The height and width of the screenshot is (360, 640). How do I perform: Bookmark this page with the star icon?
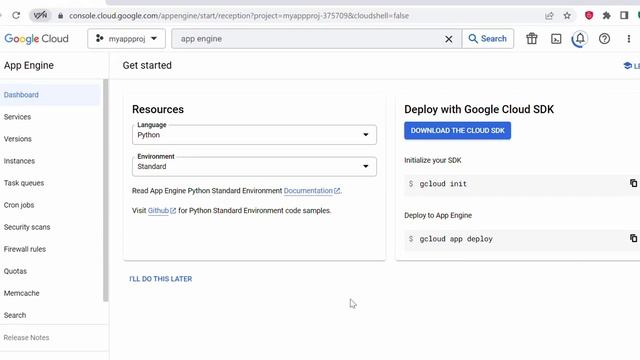tap(567, 16)
